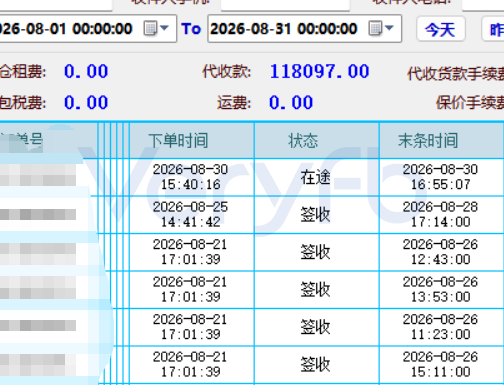Select 签收 status in the 2026-08-25 row
Screen dimensions: 504x385
315,214
